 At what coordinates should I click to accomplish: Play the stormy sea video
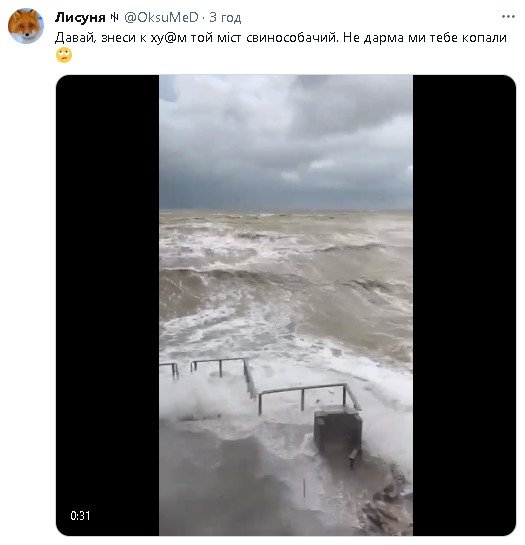click(x=286, y=305)
